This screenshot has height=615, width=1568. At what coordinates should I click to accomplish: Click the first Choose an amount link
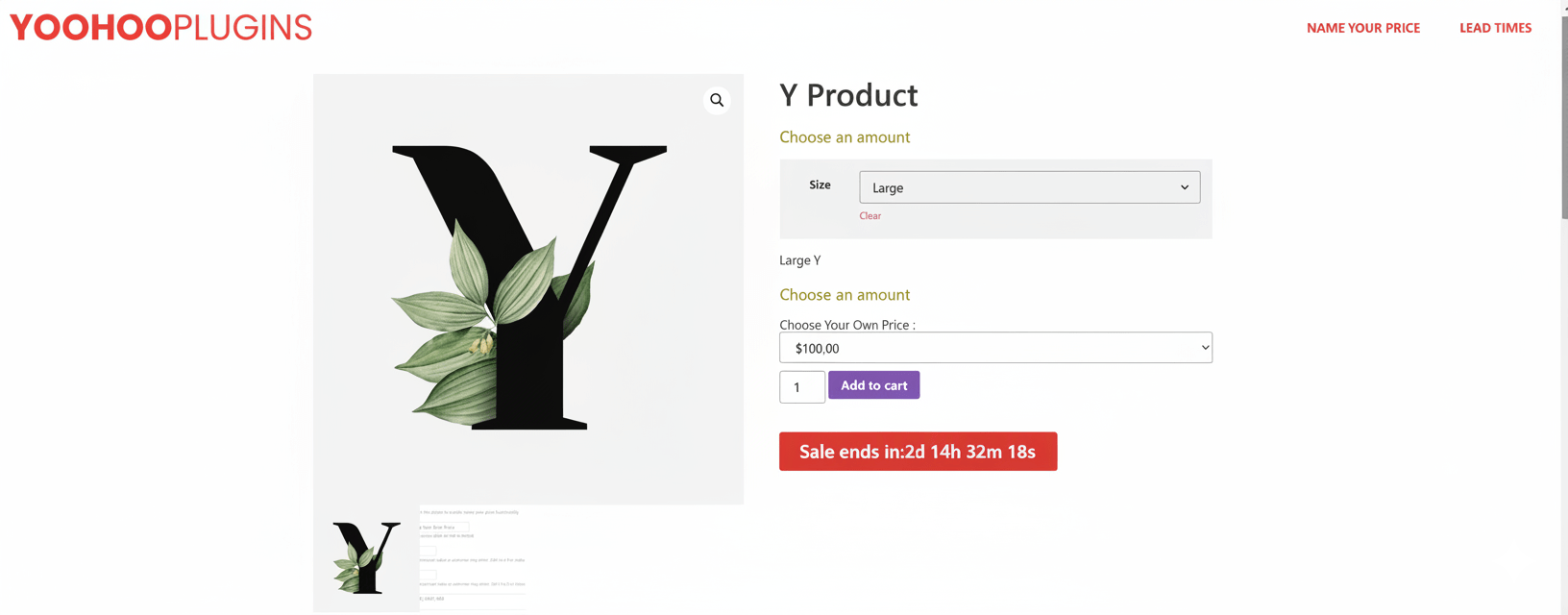point(845,136)
